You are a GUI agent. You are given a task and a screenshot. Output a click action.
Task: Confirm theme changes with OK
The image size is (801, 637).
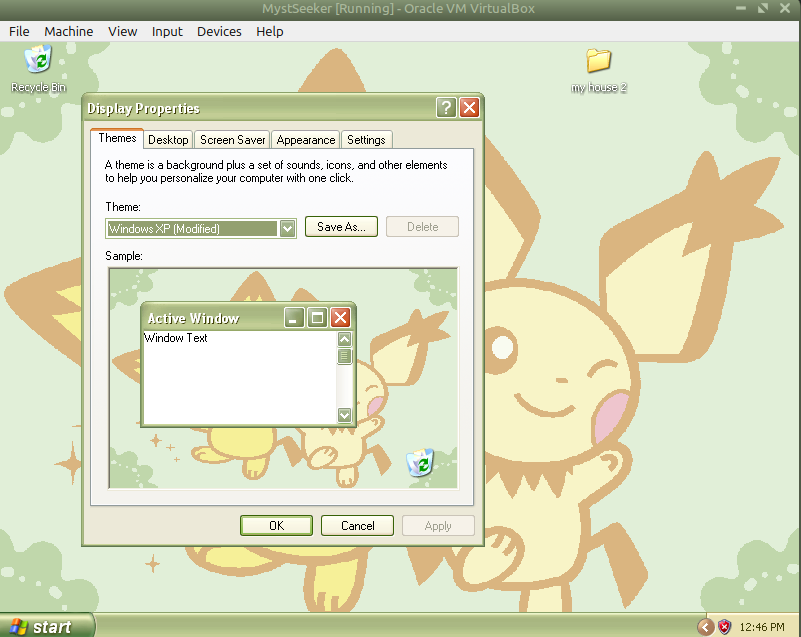click(276, 525)
